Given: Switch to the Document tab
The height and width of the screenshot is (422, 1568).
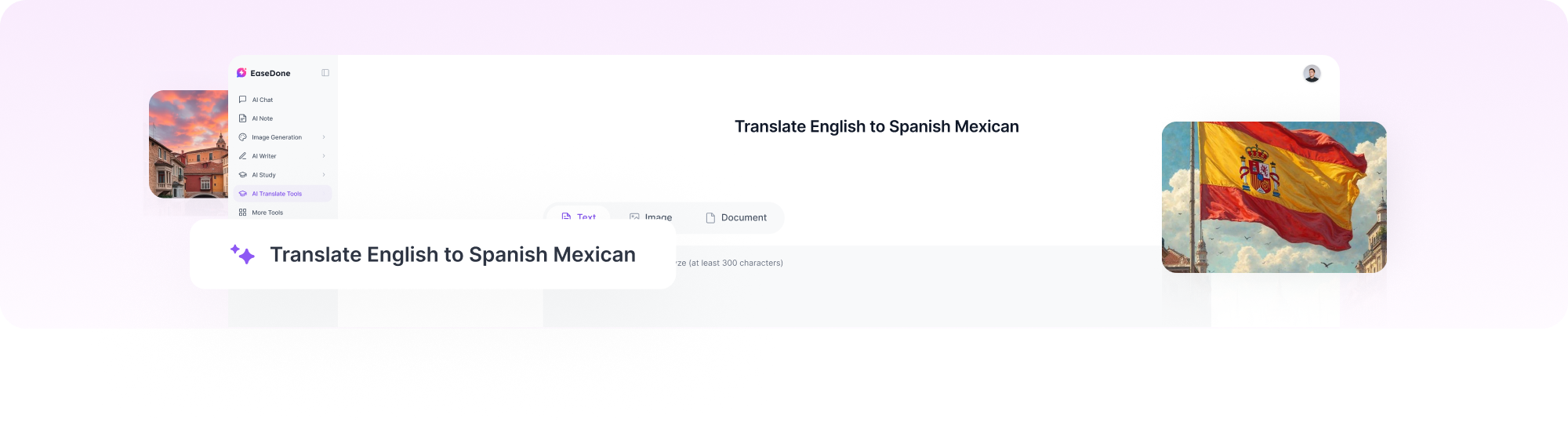Looking at the screenshot, I should 736,218.
